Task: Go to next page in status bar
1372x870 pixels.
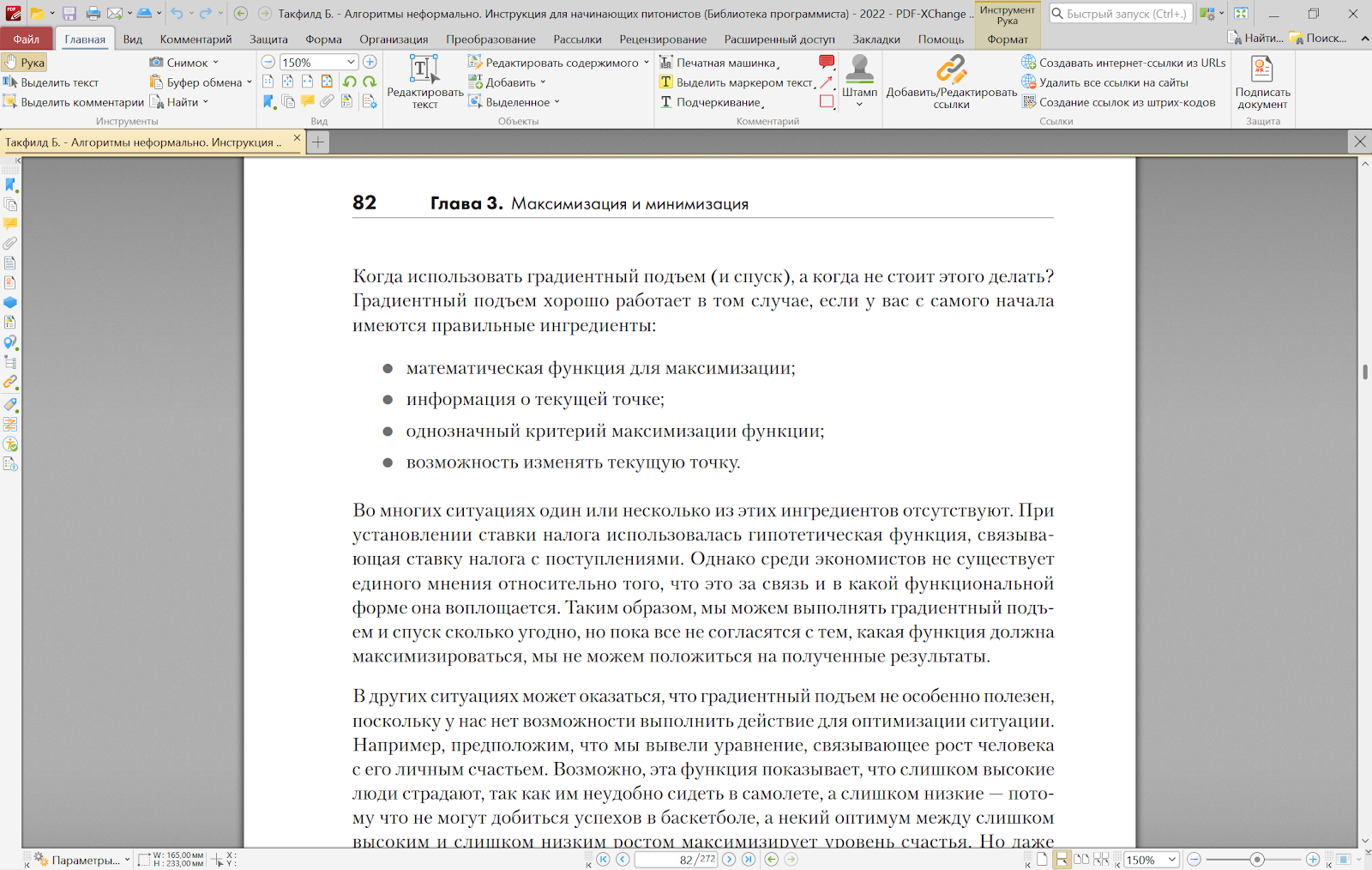Action: coord(729,859)
